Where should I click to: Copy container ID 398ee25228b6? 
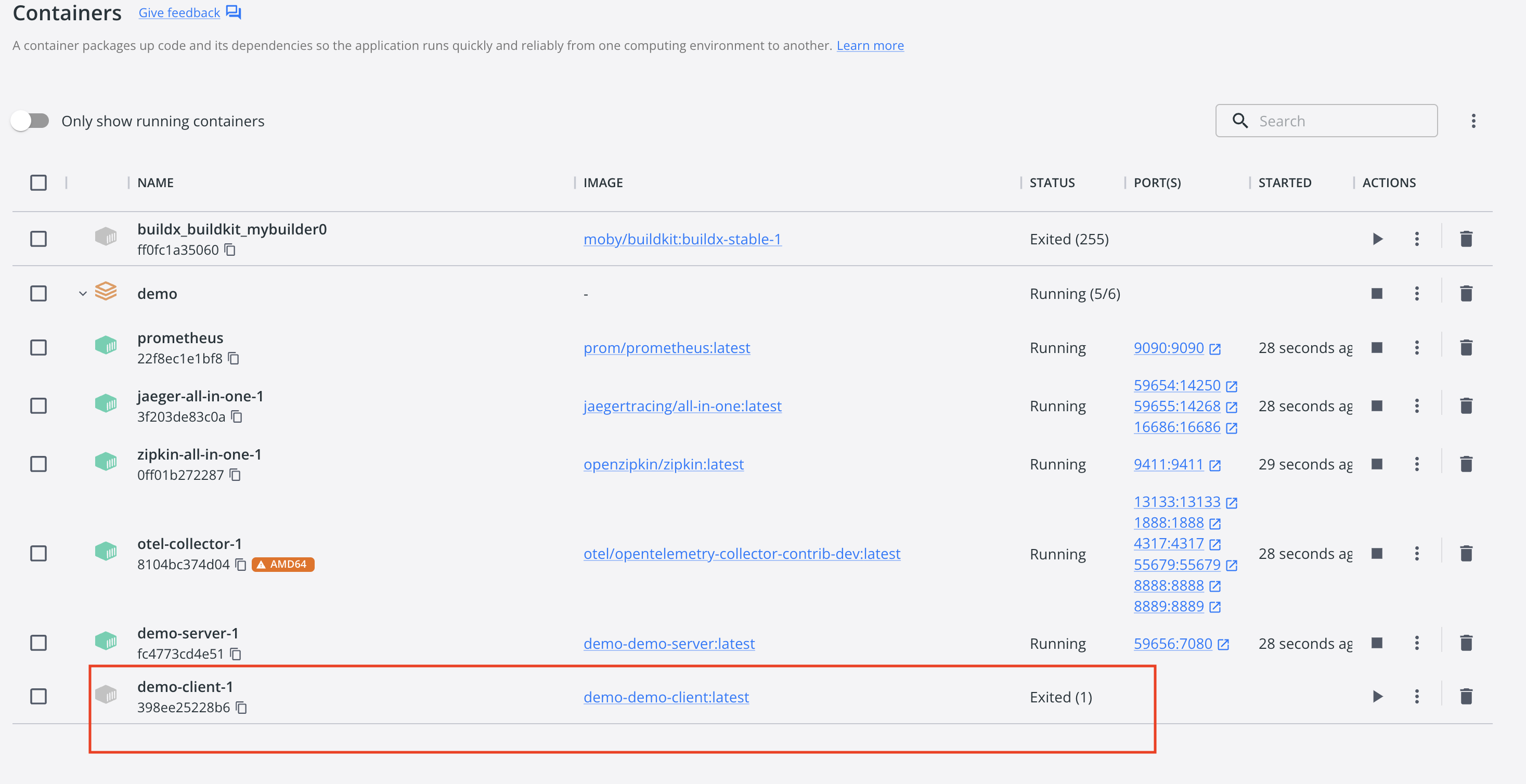coord(241,708)
